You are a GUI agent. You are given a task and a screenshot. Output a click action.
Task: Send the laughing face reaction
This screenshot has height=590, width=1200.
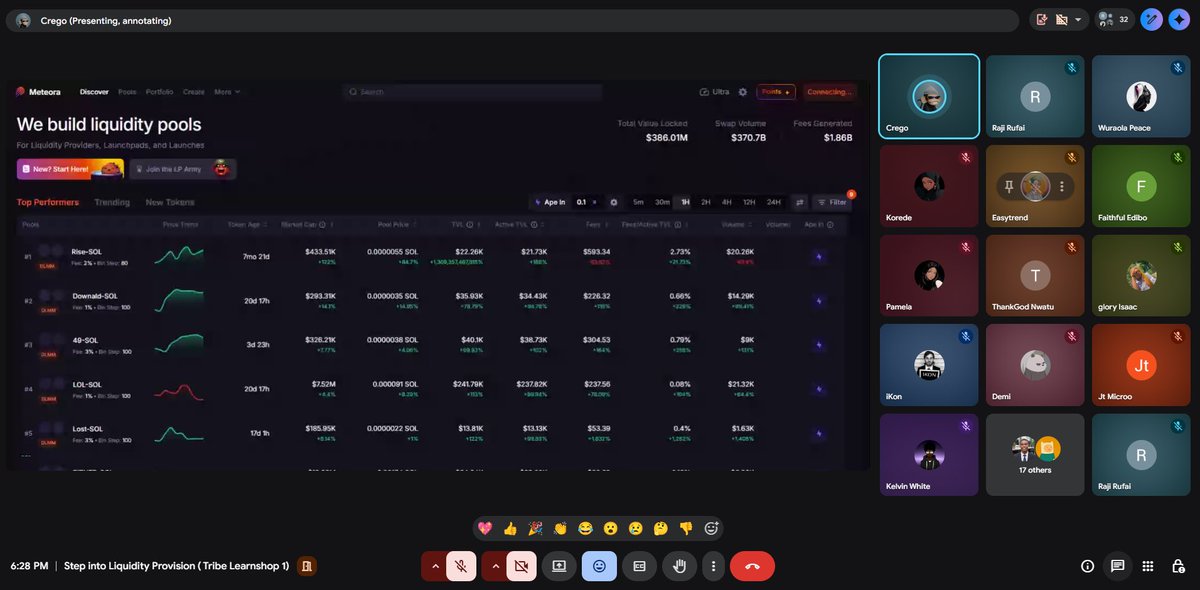[586, 528]
